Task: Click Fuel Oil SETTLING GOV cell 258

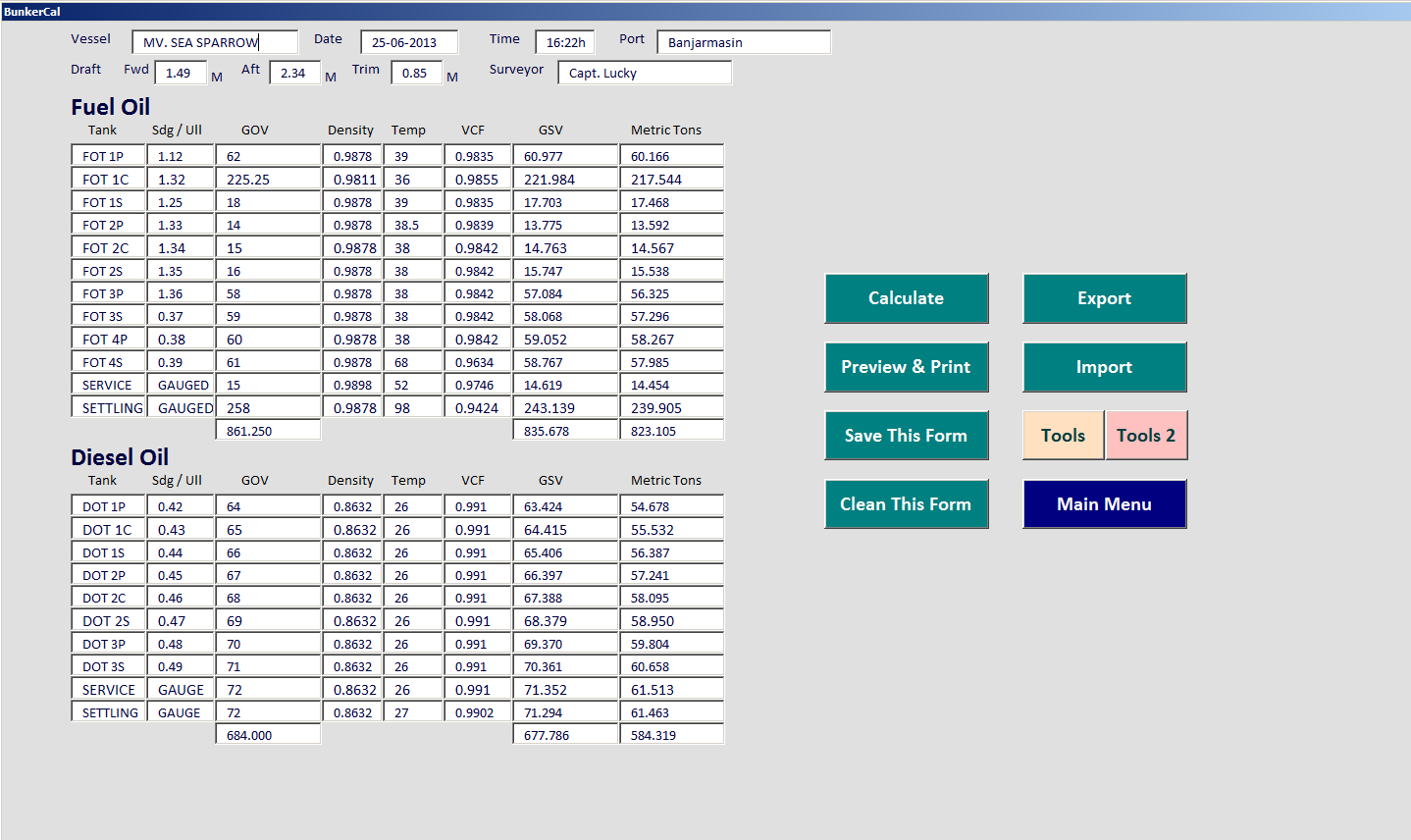Action: [269, 408]
